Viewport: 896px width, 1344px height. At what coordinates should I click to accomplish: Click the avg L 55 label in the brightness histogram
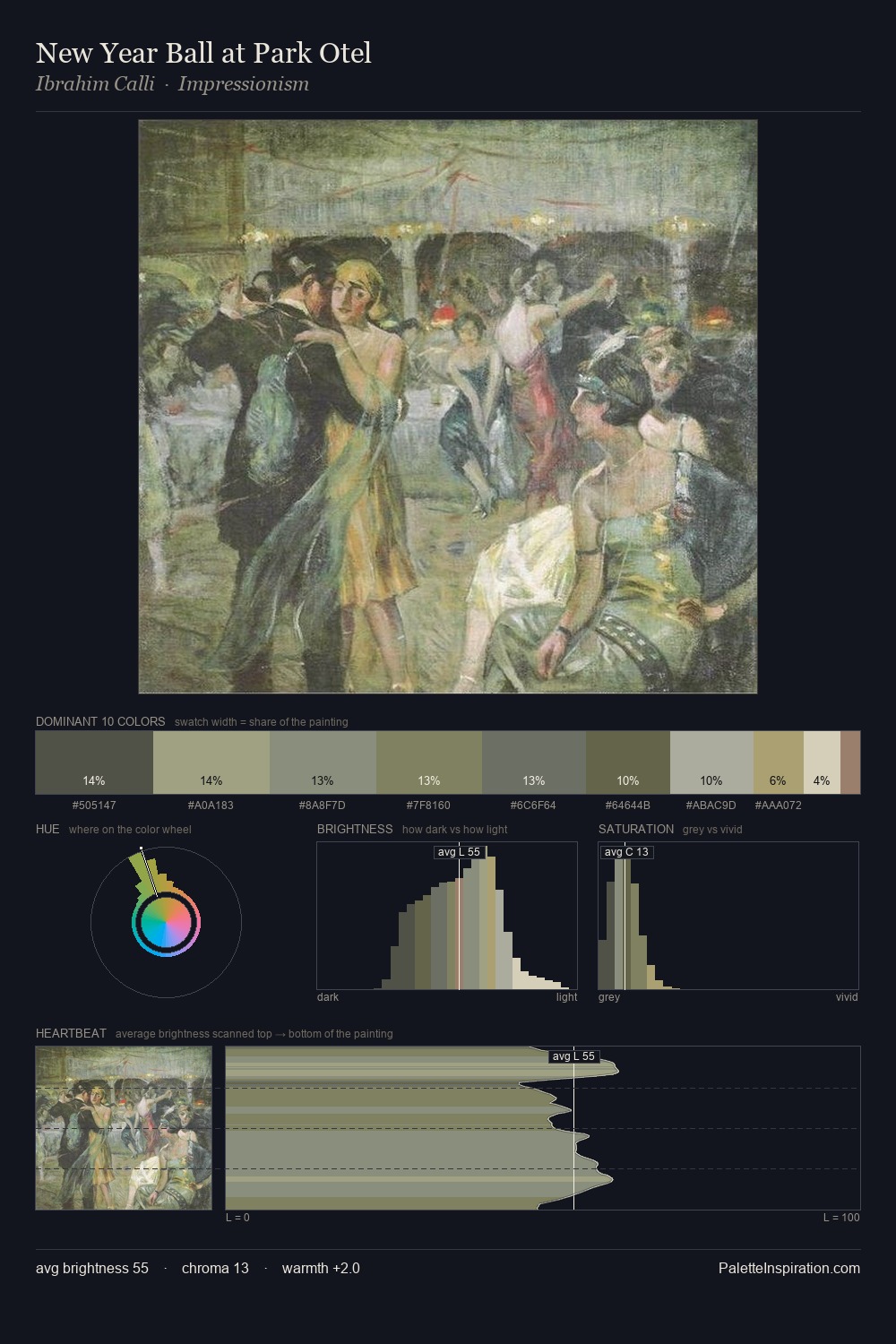[459, 852]
